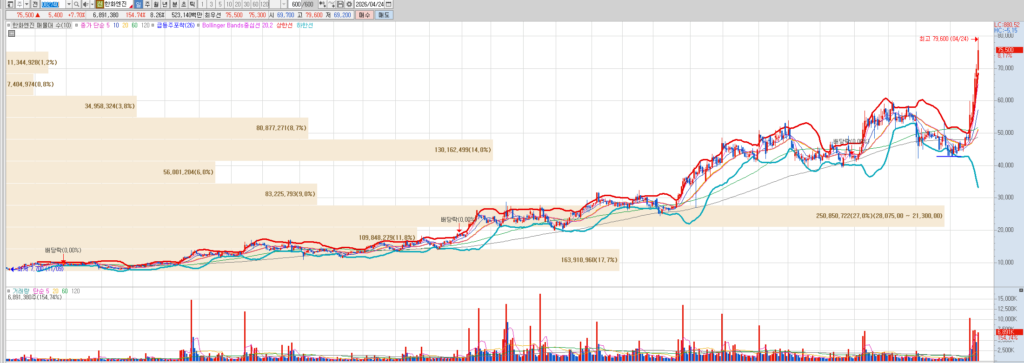This screenshot has height=363, width=1024.
Task: Expand the stock code history dropdown
Action: [69, 4]
